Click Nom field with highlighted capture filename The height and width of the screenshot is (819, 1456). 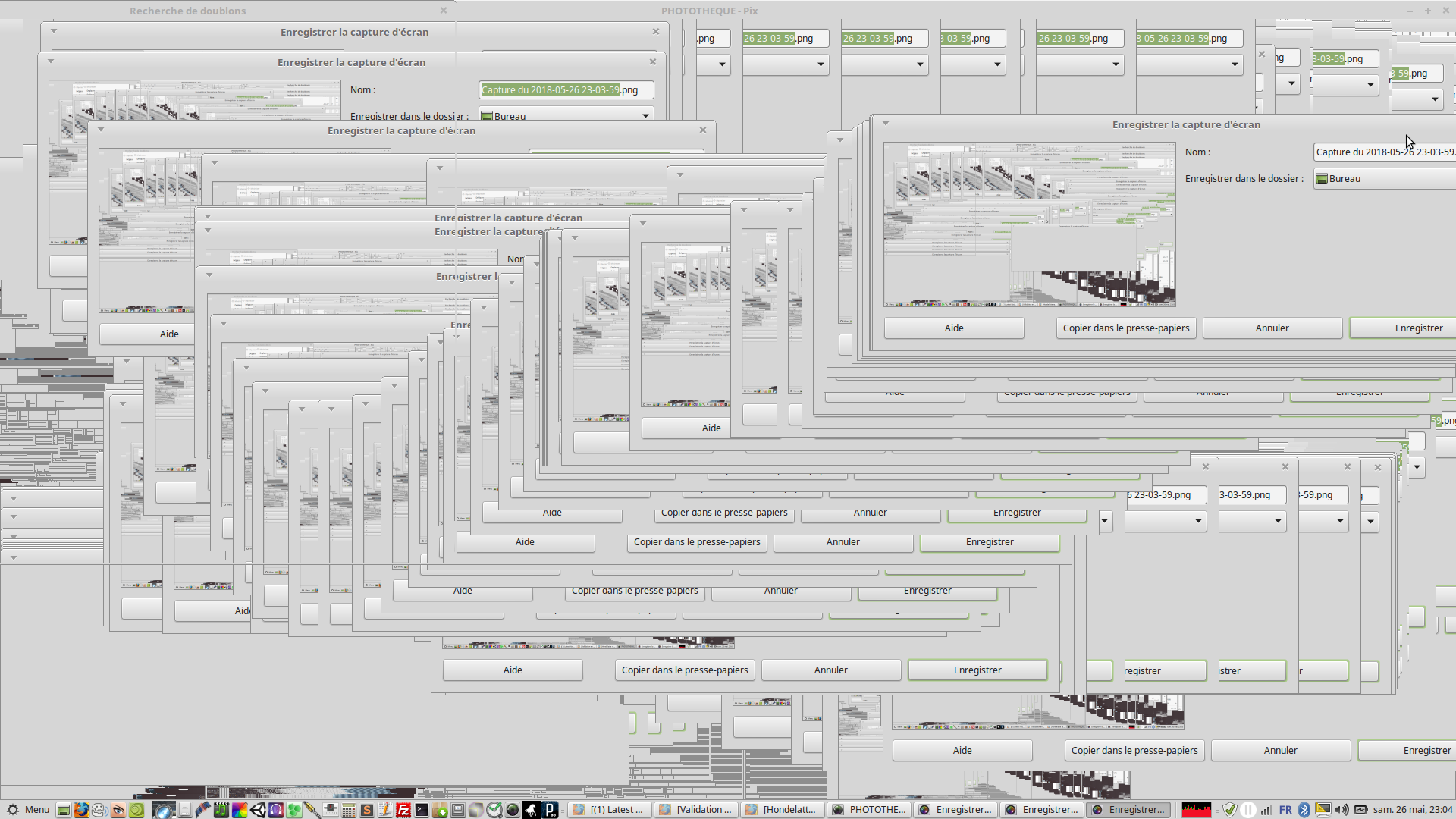(566, 90)
